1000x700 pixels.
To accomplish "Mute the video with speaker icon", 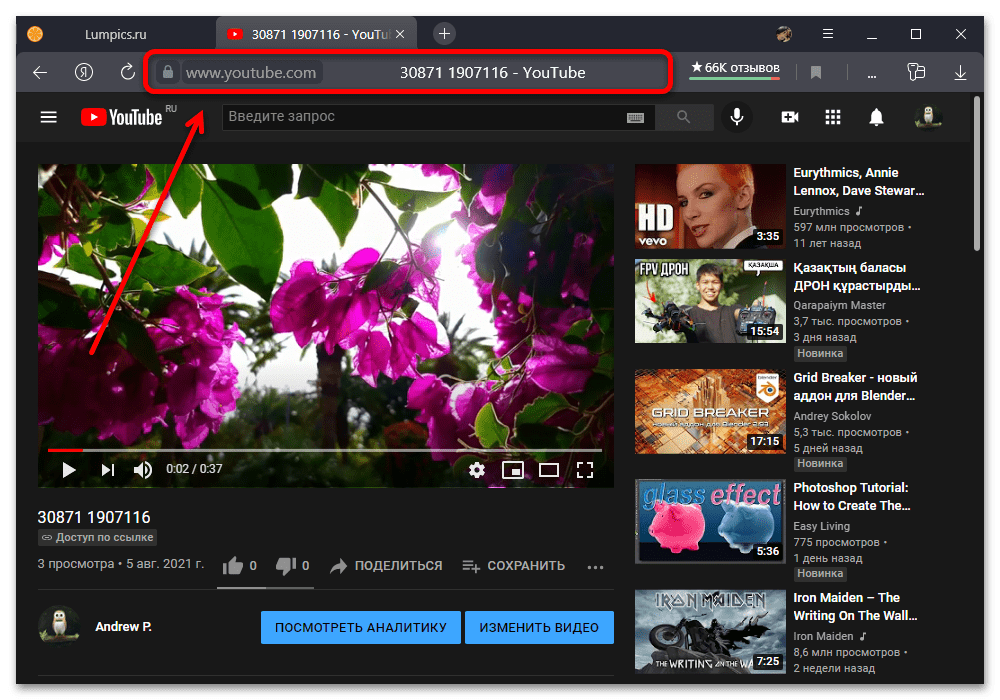I will tap(143, 469).
